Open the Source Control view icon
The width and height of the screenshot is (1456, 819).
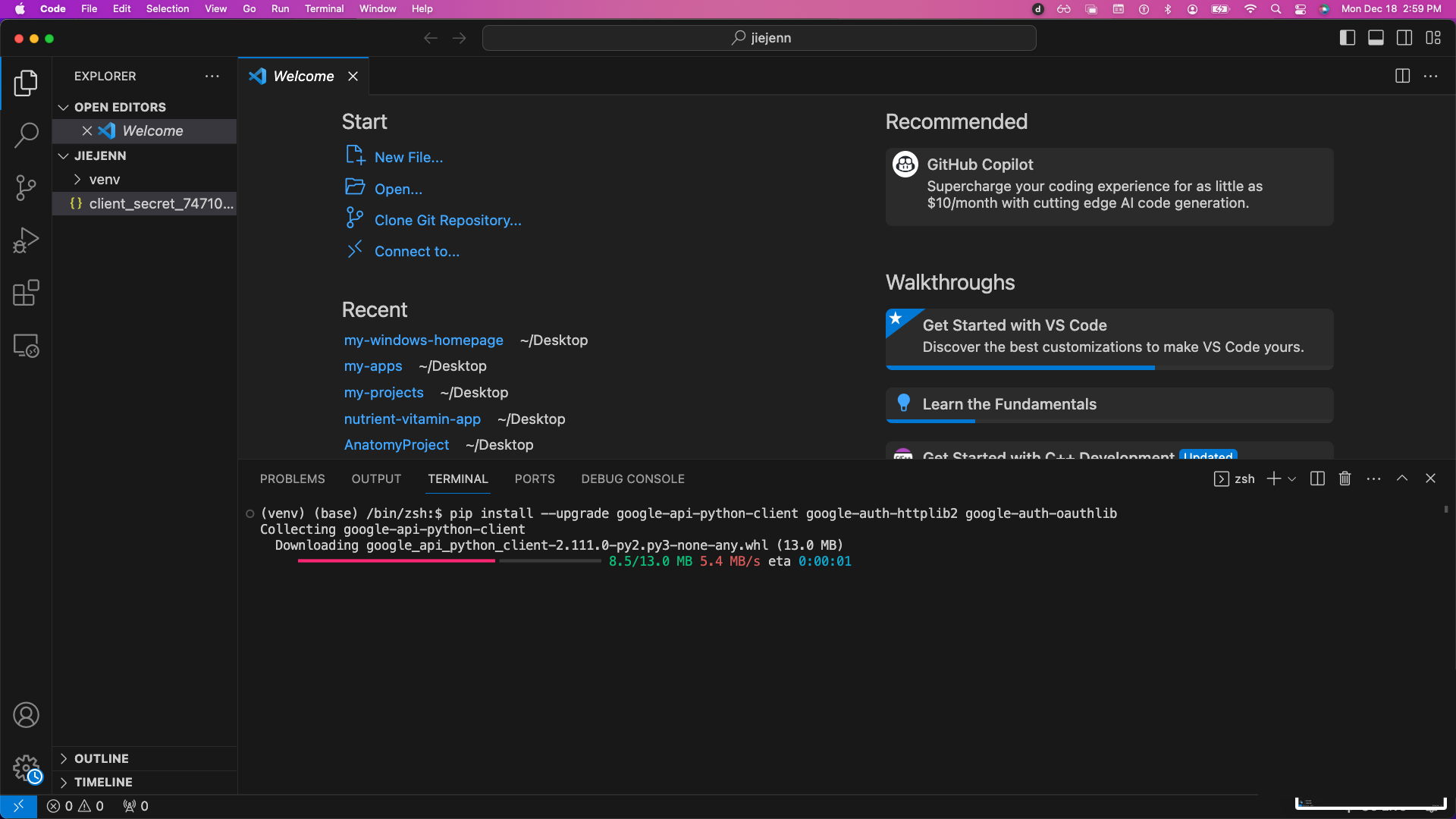click(x=26, y=188)
